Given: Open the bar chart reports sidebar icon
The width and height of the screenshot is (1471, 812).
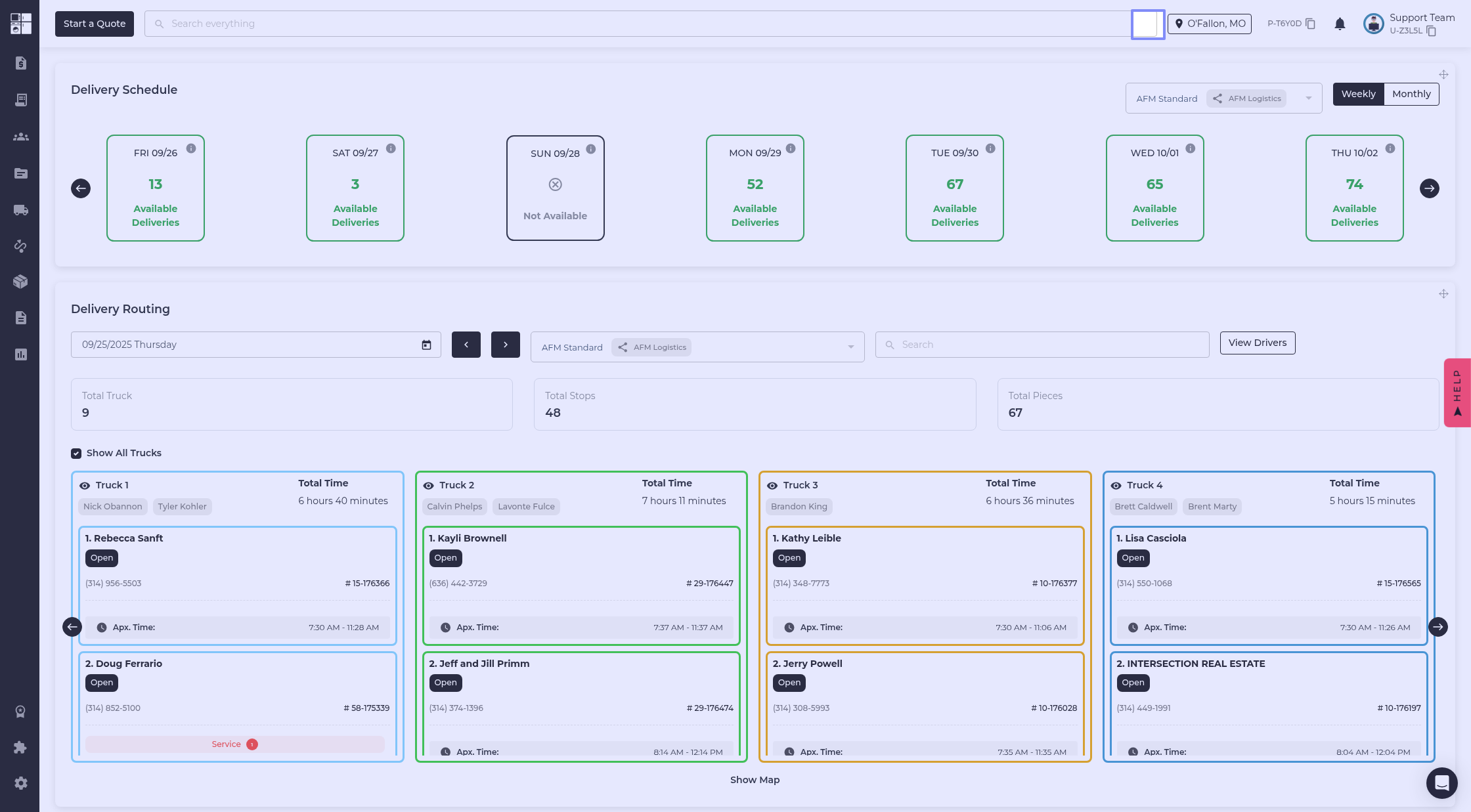Looking at the screenshot, I should 20,354.
